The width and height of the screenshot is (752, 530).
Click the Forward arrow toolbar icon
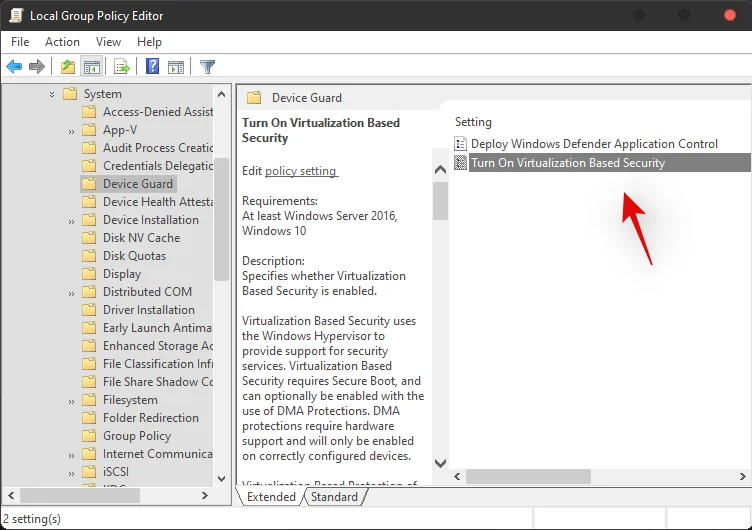(x=37, y=67)
